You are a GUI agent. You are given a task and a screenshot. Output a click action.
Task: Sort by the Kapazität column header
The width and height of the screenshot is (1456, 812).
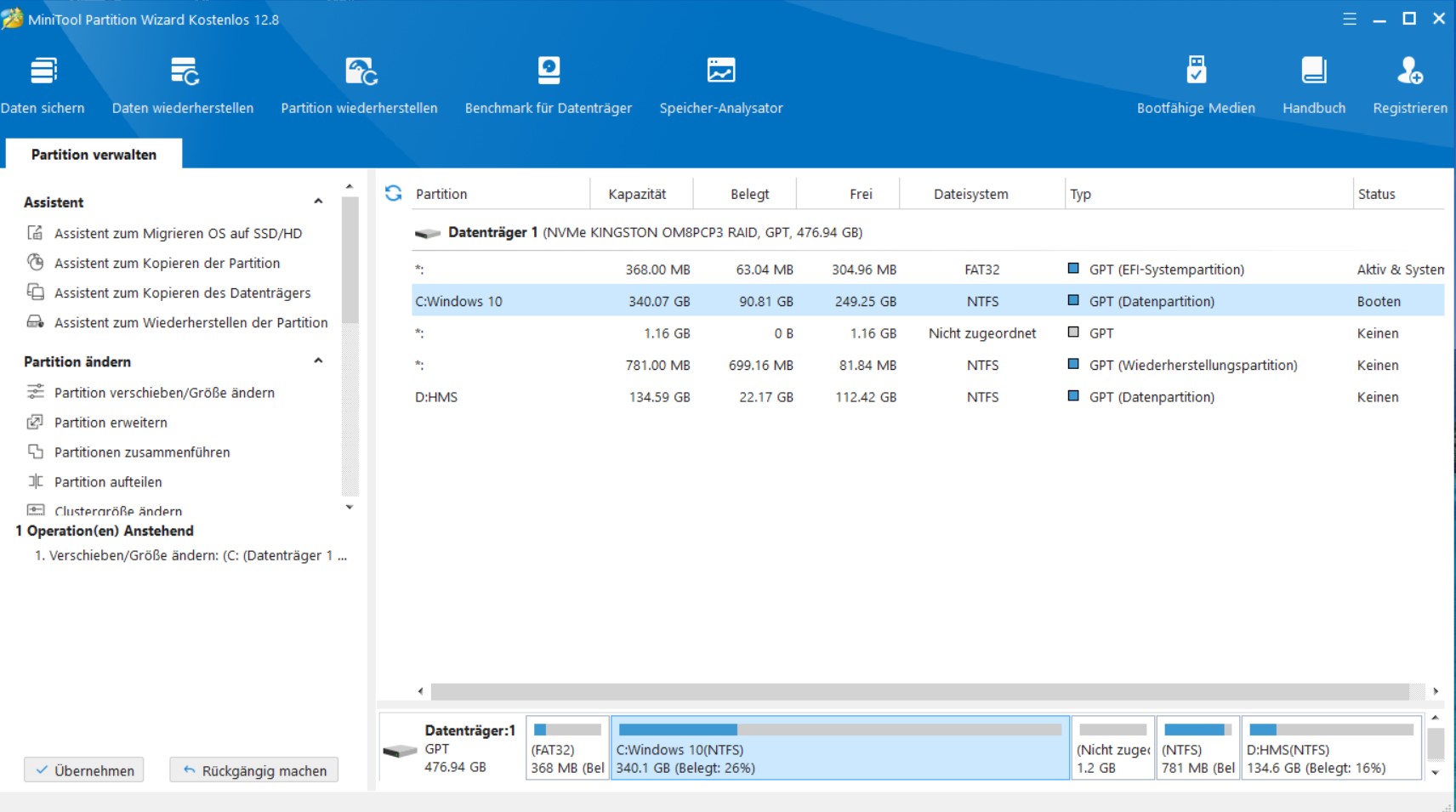coord(641,194)
